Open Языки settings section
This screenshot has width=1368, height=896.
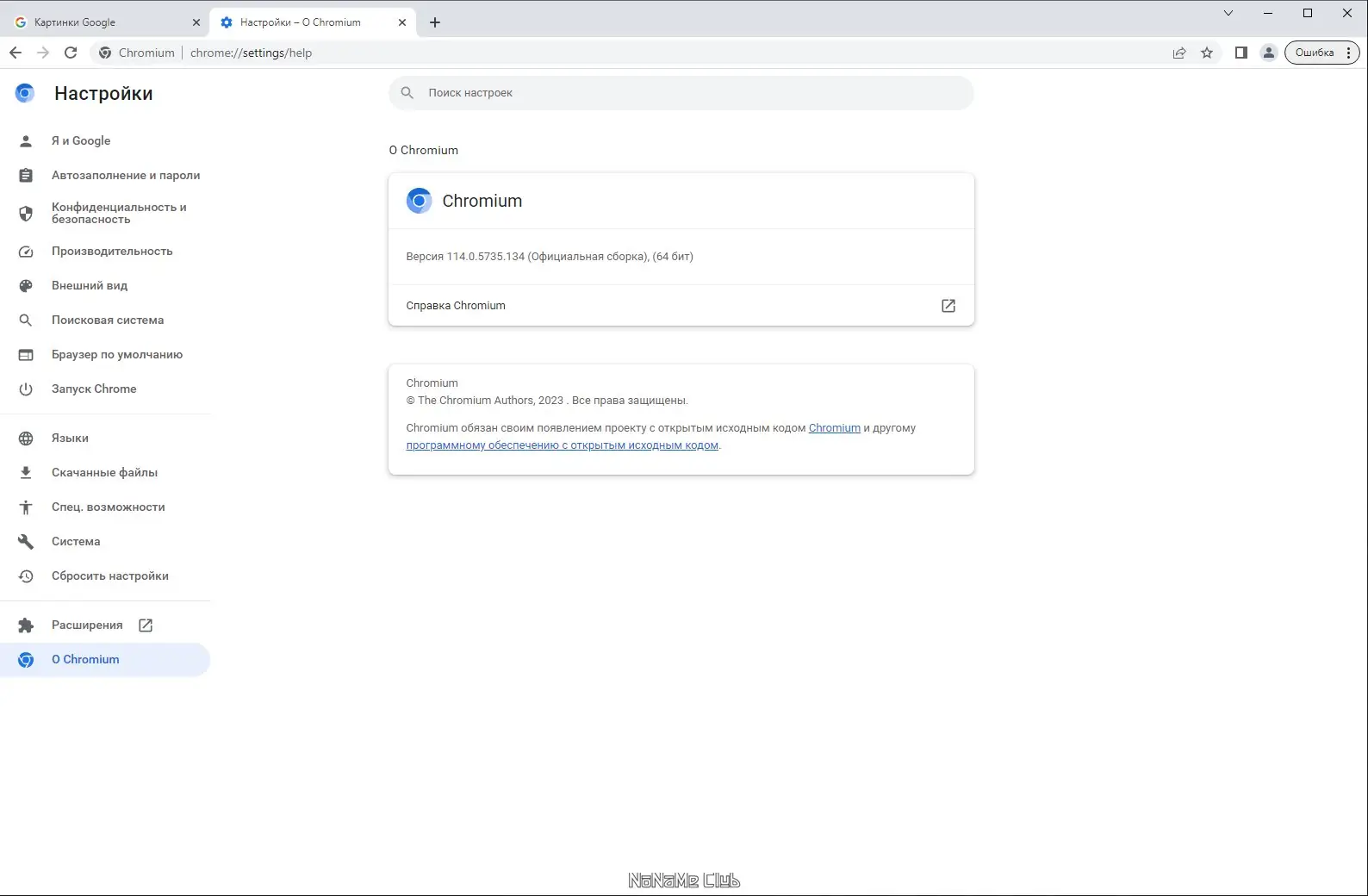pyautogui.click(x=105, y=439)
